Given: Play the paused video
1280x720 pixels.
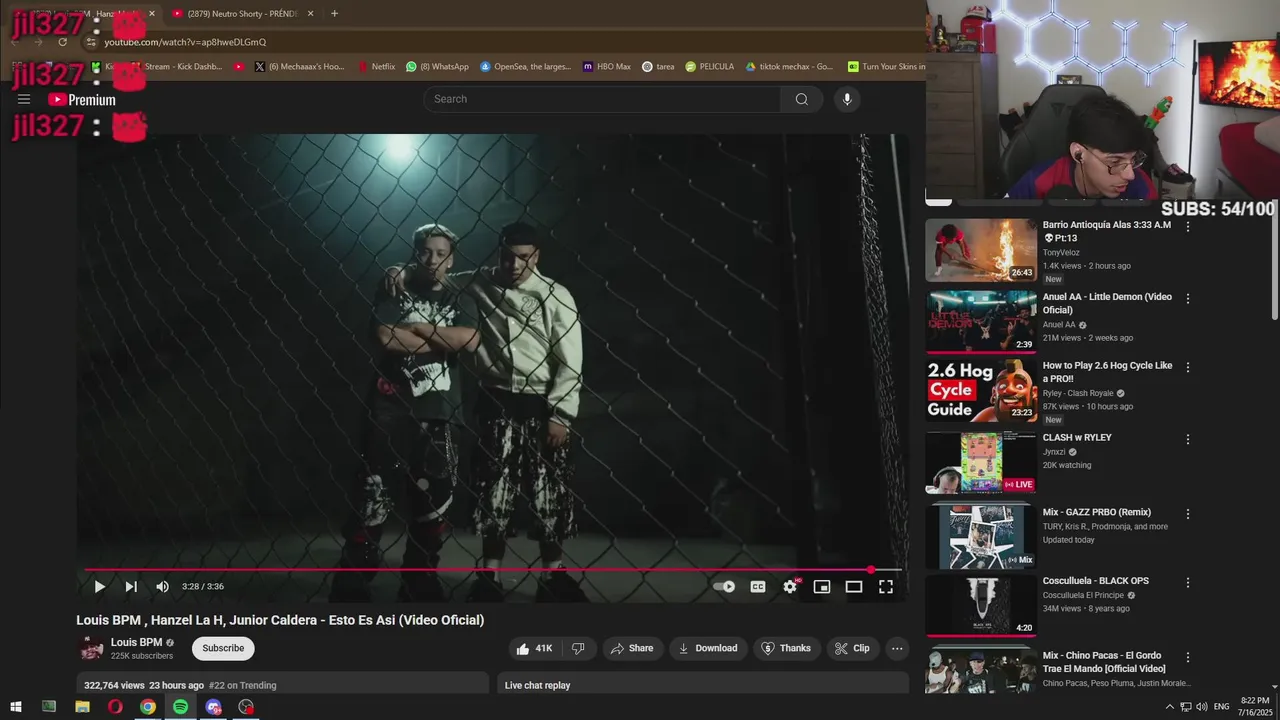Looking at the screenshot, I should tap(99, 587).
